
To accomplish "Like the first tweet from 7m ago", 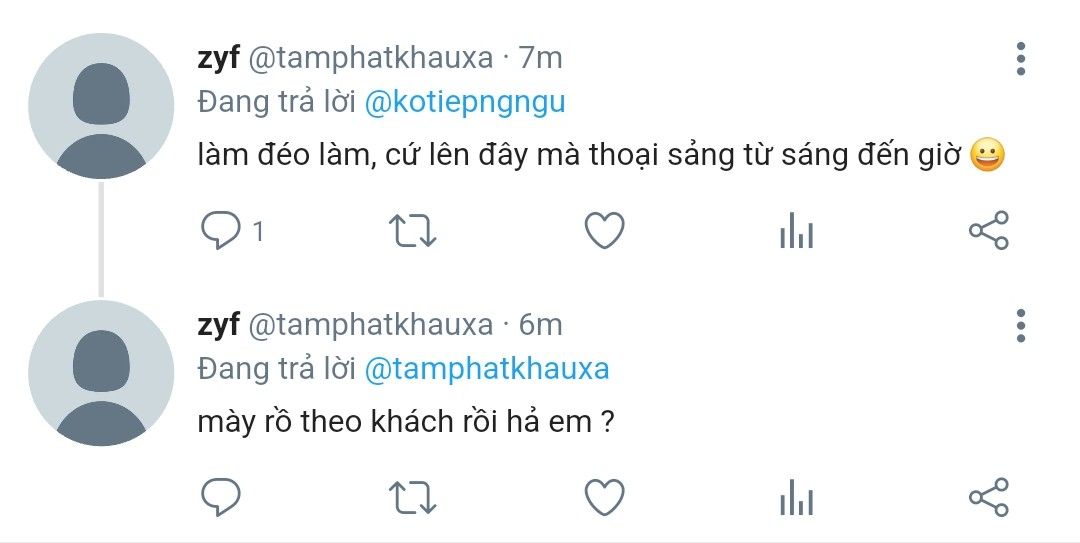I will pyautogui.click(x=604, y=231).
